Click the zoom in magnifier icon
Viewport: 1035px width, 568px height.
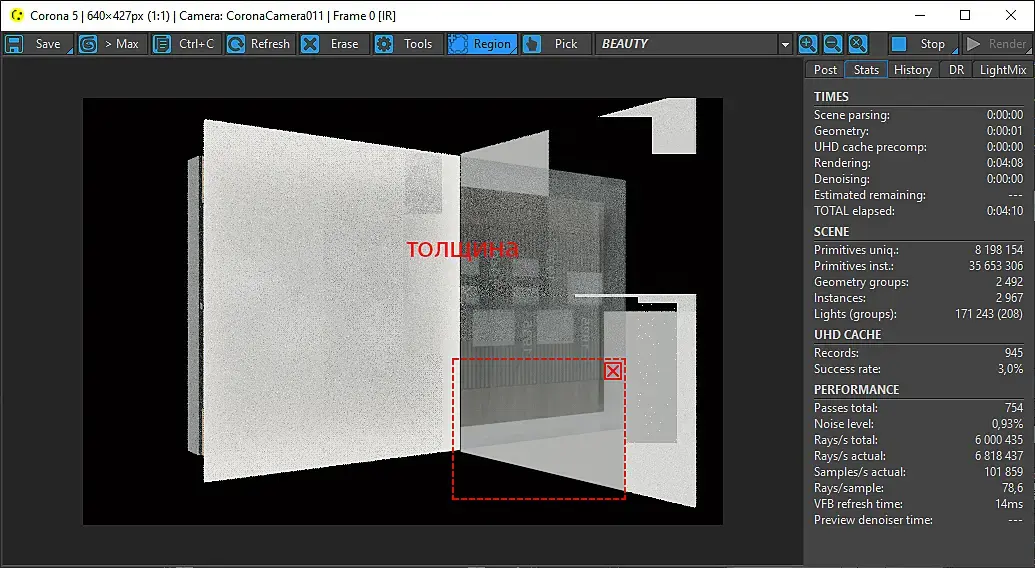[x=807, y=44]
